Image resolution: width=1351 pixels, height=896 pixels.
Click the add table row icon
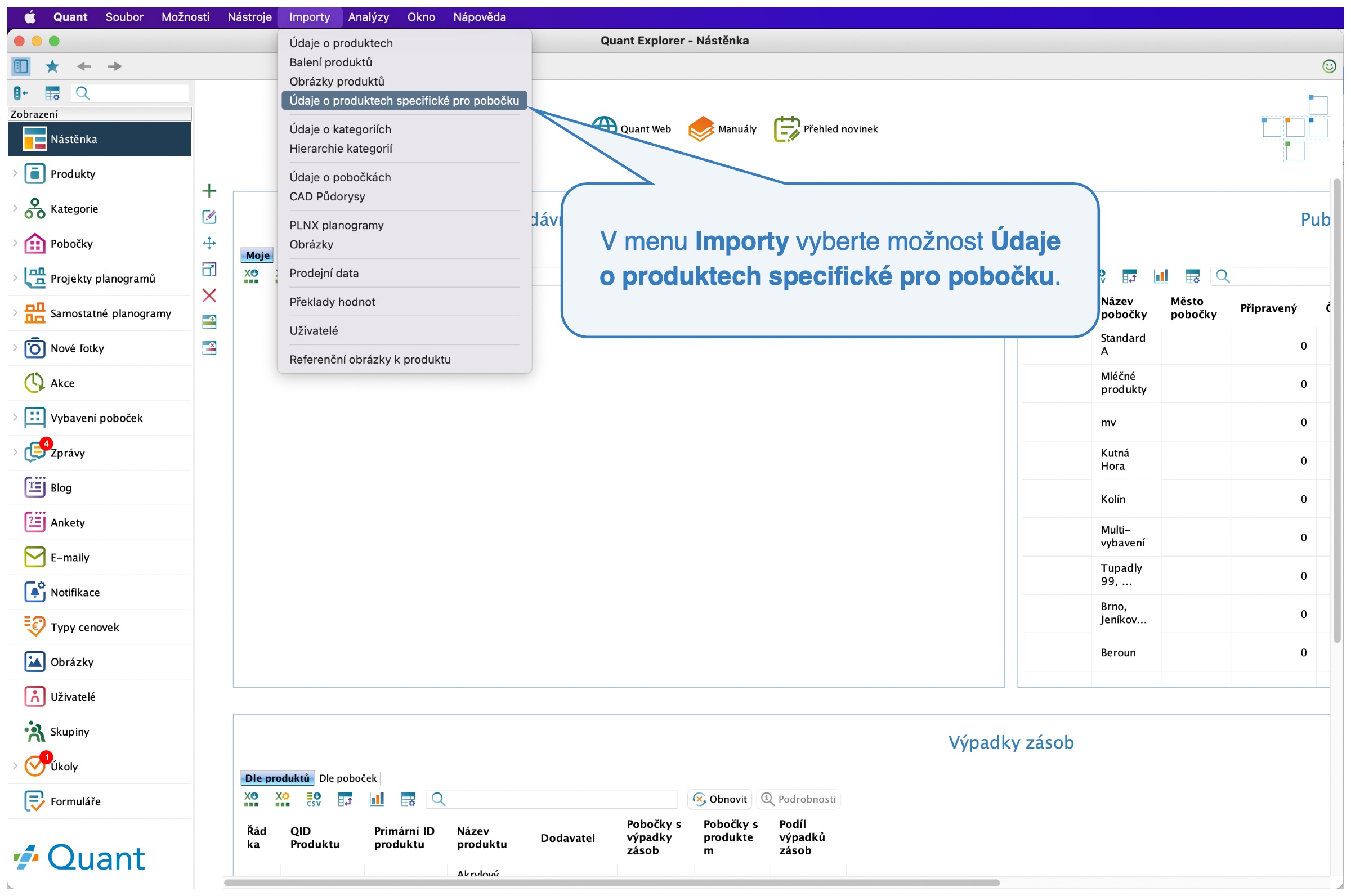(209, 322)
